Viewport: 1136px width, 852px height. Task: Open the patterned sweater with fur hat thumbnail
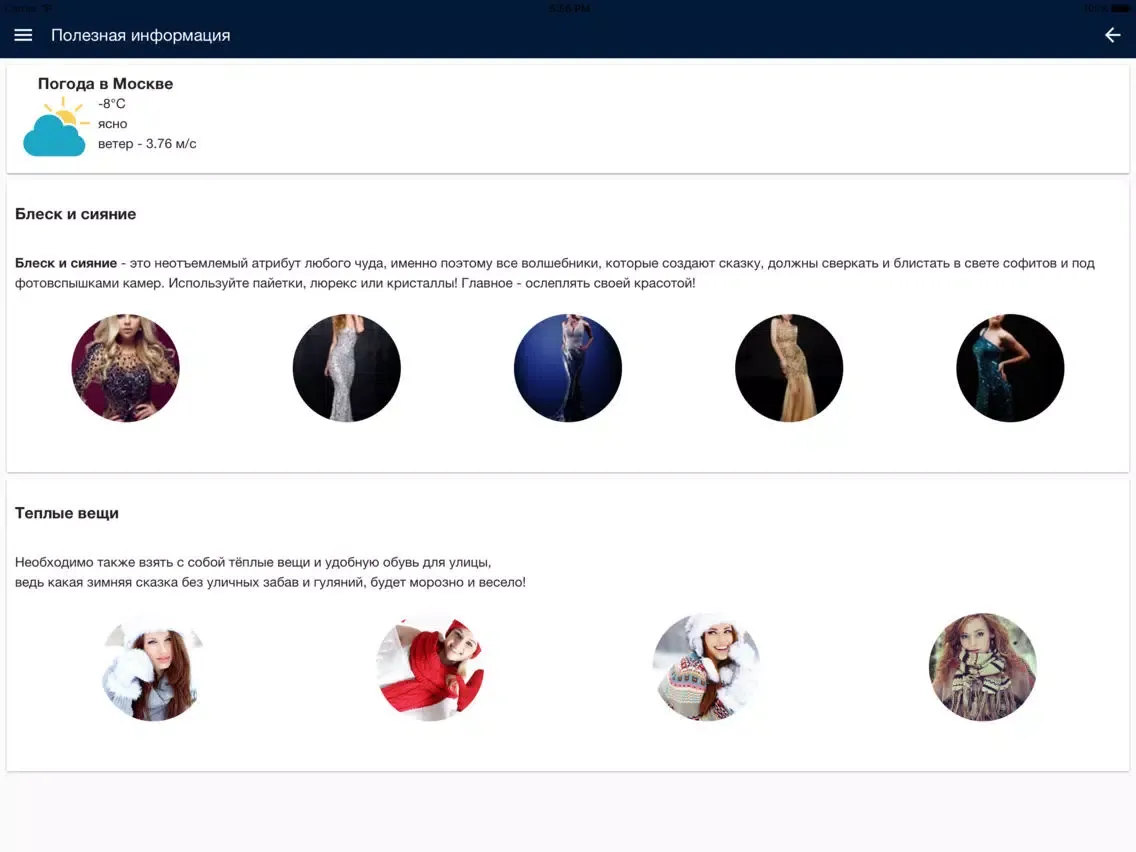706,667
